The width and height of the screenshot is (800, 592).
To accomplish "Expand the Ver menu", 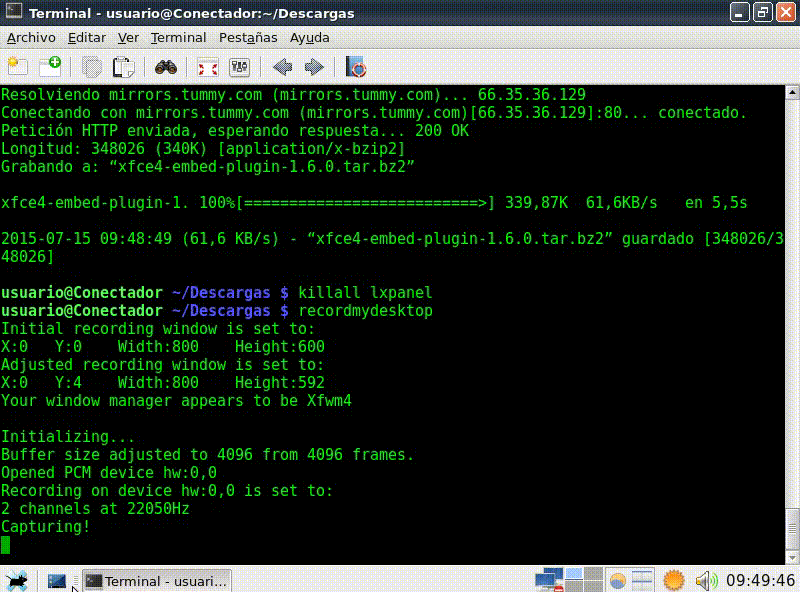I will point(128,37).
